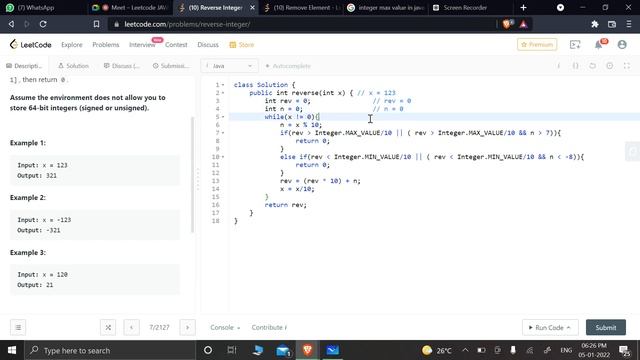This screenshot has height=360, width=640.
Task: Open Windows Start menu
Action: click(12, 350)
